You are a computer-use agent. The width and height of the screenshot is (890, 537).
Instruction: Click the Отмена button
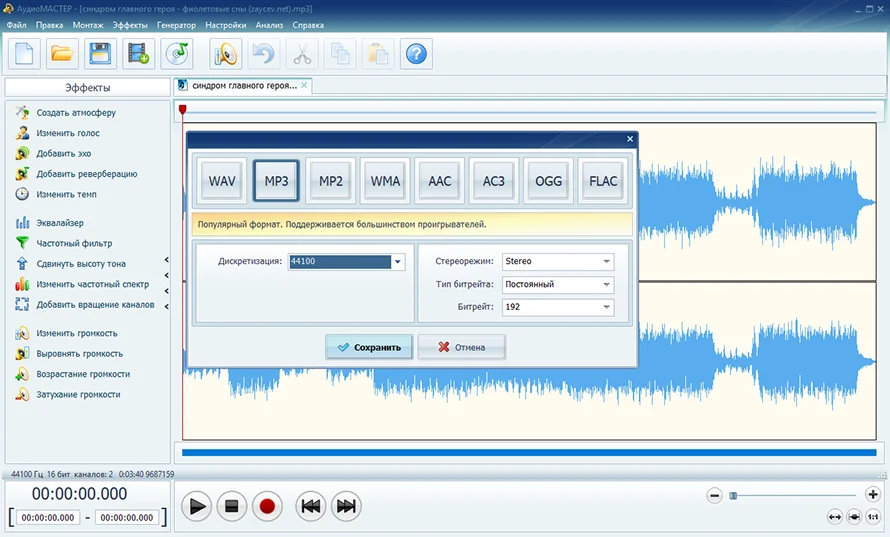coord(461,347)
